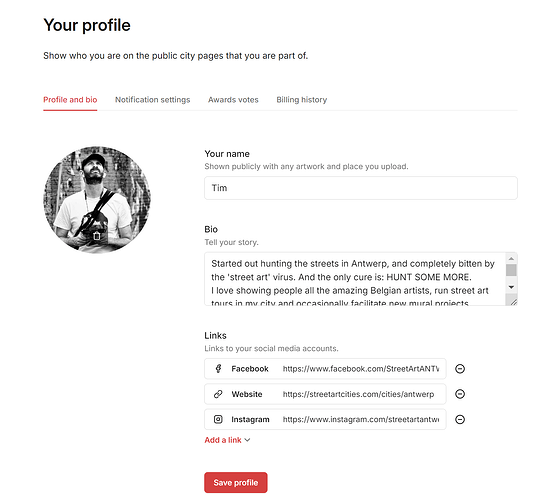Click the Website chain-link icon
The width and height of the screenshot is (547, 499).
coord(218,394)
